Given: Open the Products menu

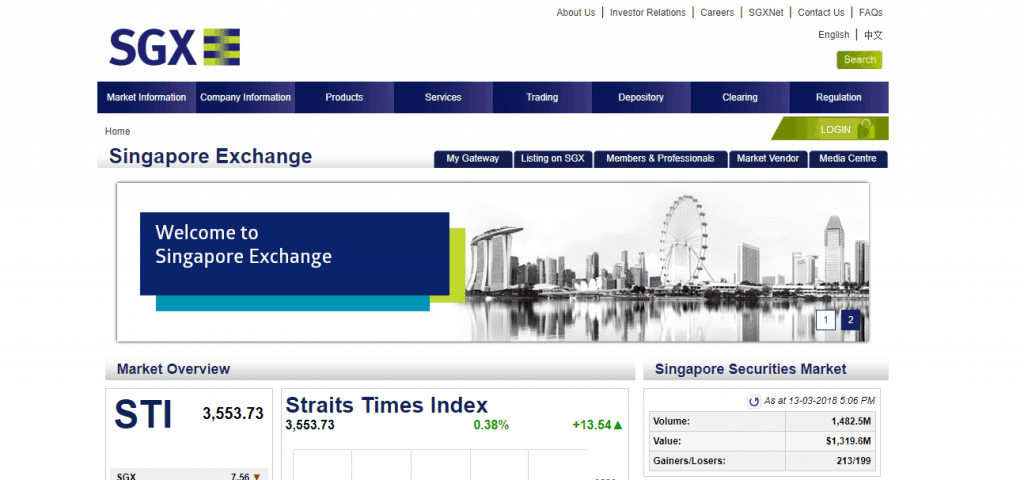Looking at the screenshot, I should pos(344,97).
